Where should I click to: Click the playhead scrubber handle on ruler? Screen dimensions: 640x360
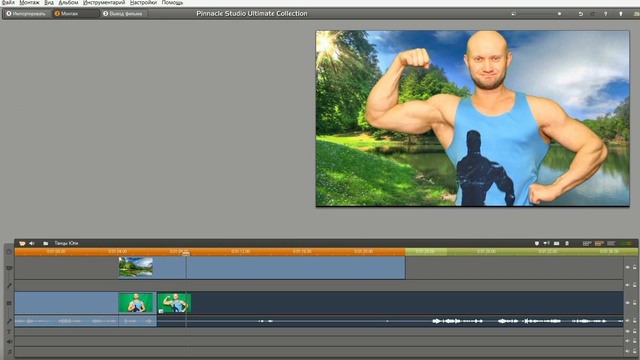[186, 253]
